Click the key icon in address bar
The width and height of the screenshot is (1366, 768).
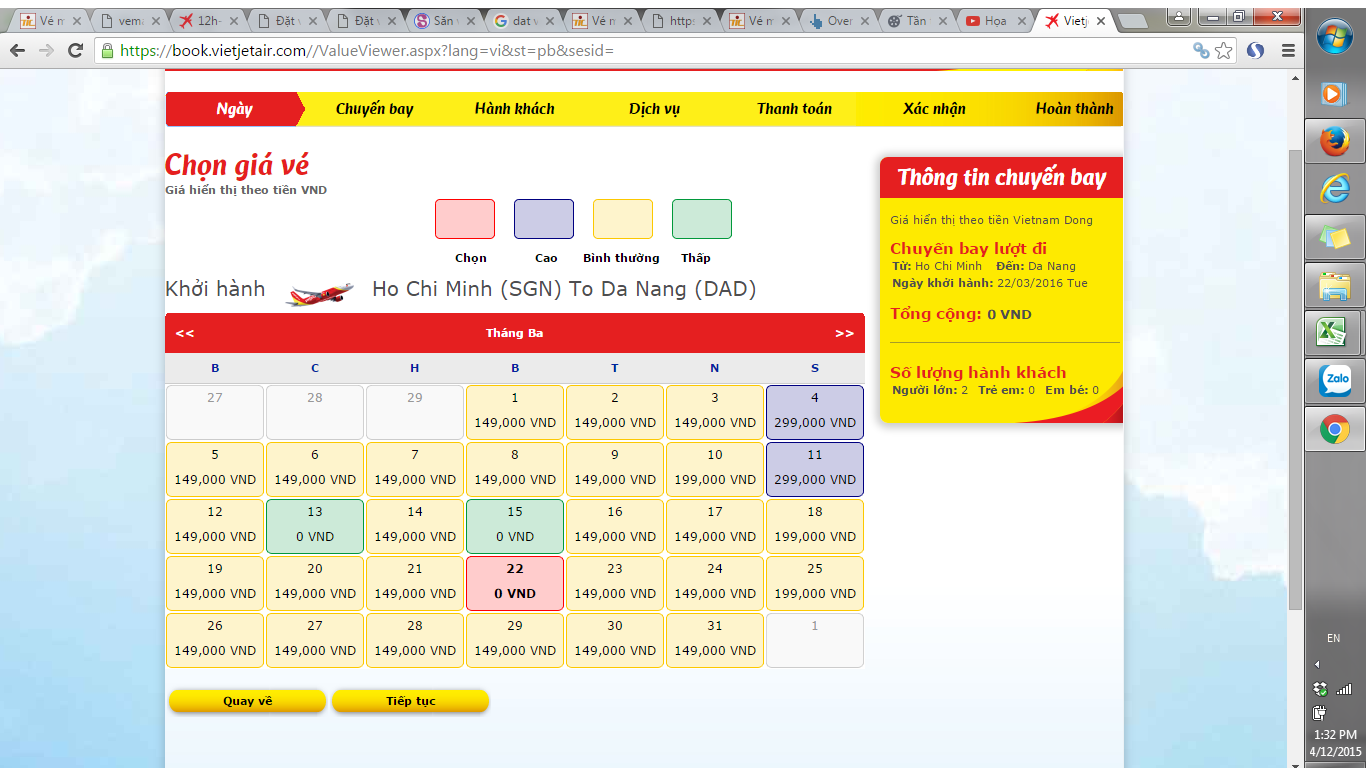pos(1201,51)
